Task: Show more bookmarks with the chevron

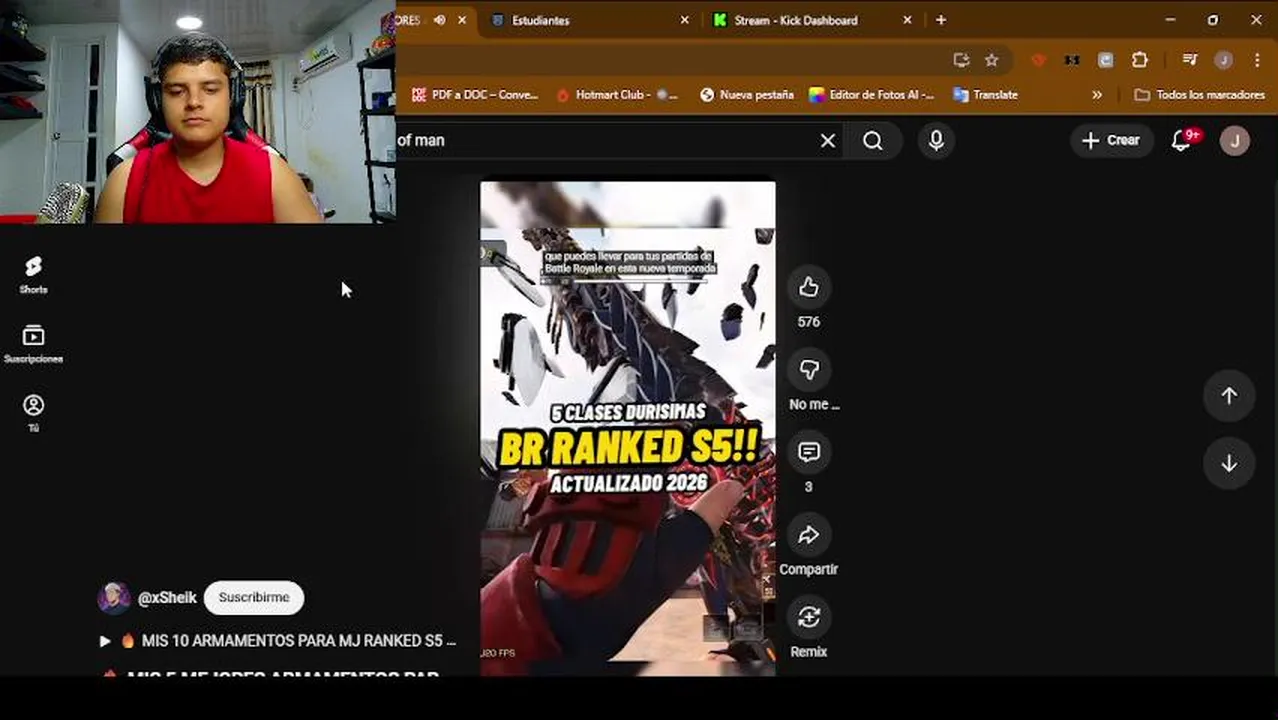Action: [1097, 95]
